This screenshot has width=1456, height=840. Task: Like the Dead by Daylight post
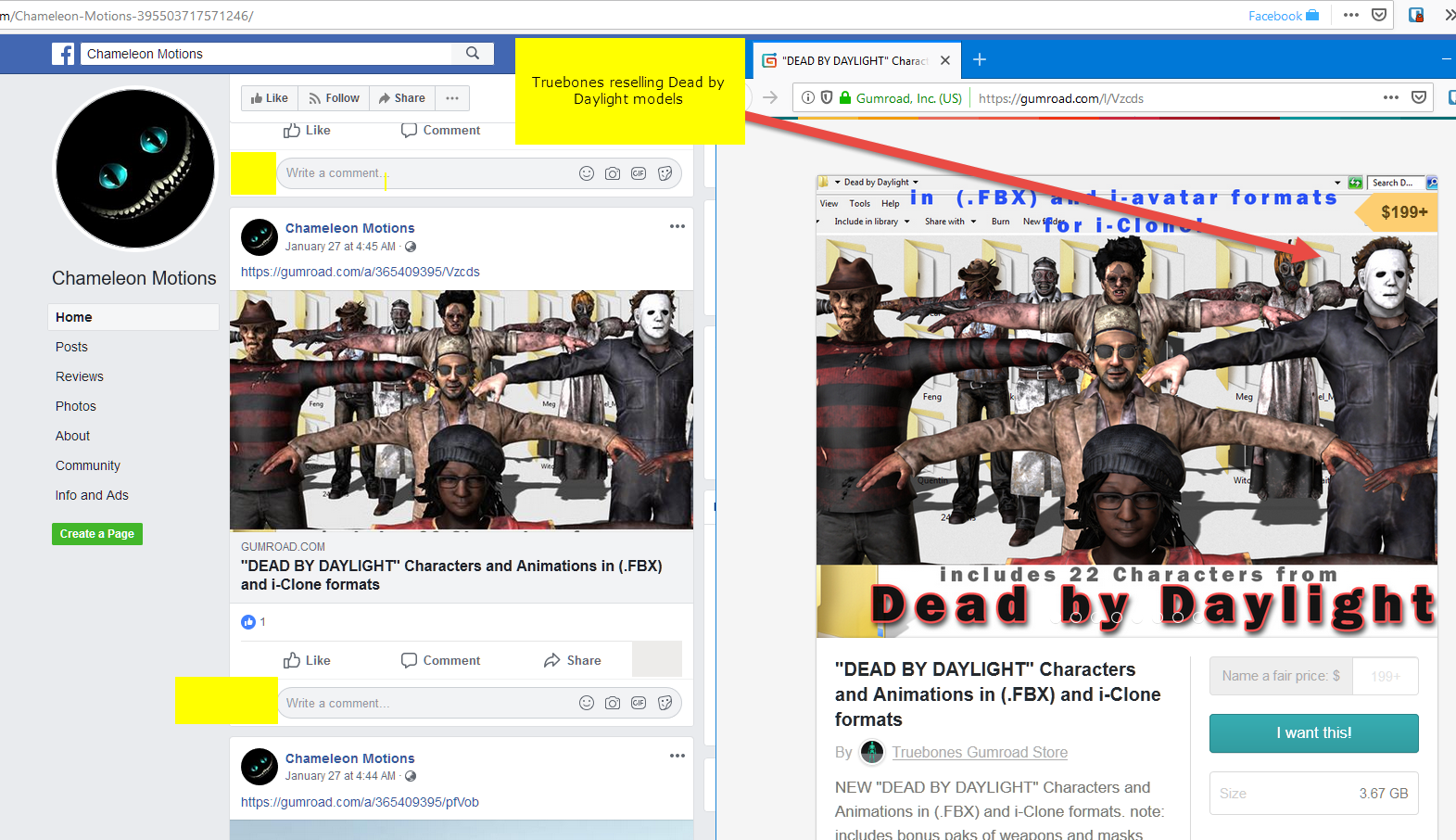(307, 660)
